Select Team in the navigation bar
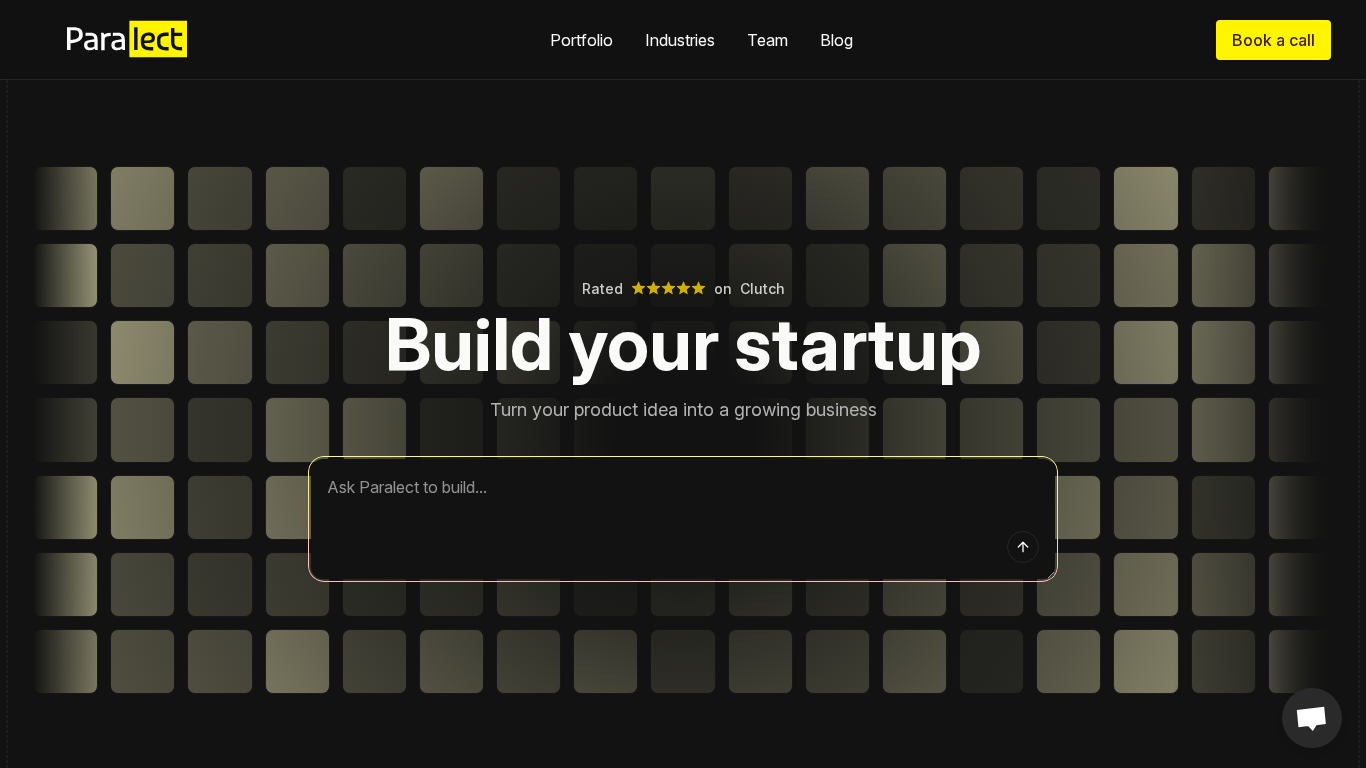This screenshot has width=1366, height=768. (x=767, y=40)
